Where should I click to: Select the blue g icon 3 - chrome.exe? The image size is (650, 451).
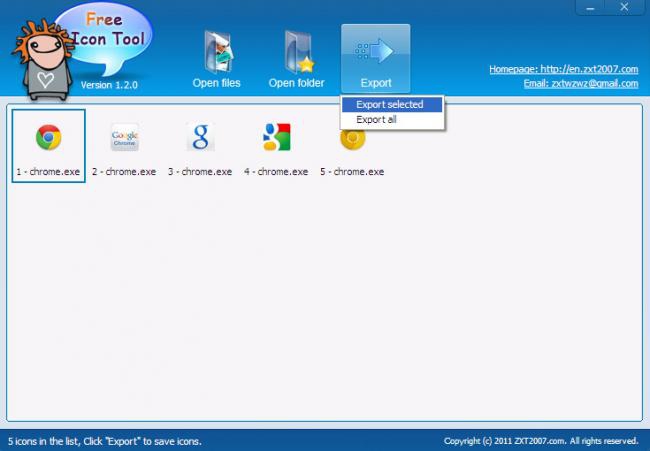tap(200, 146)
